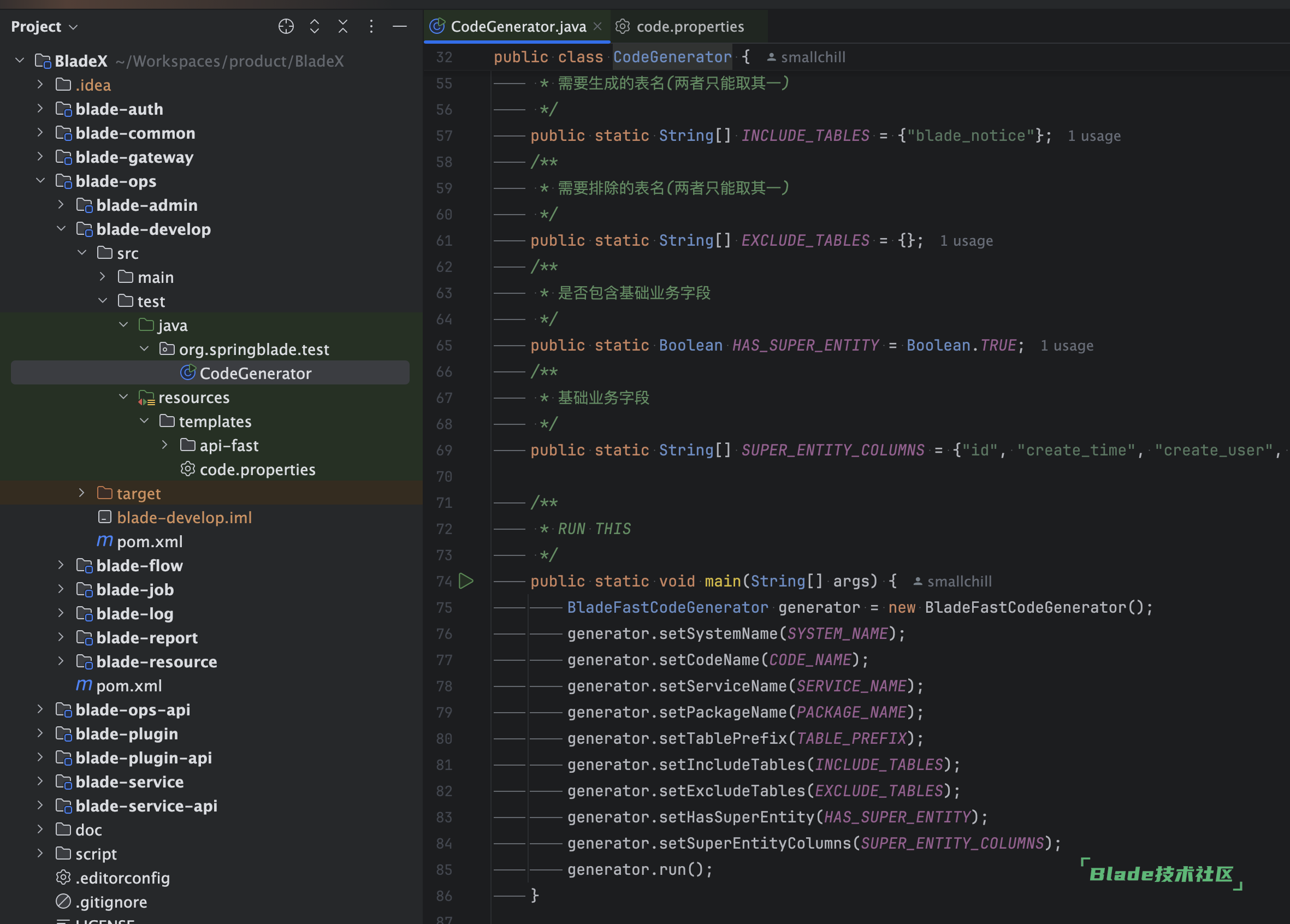Expand the target folder
This screenshot has width=1290, height=924.
(x=82, y=493)
